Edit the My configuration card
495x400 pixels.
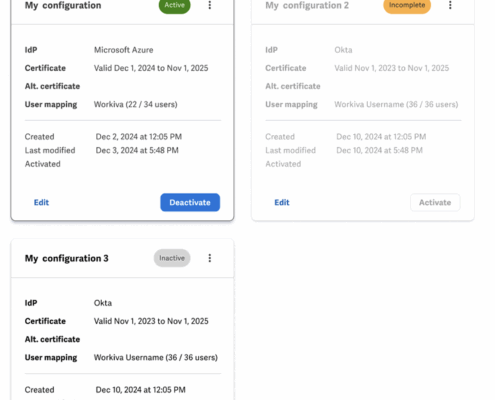[41, 202]
